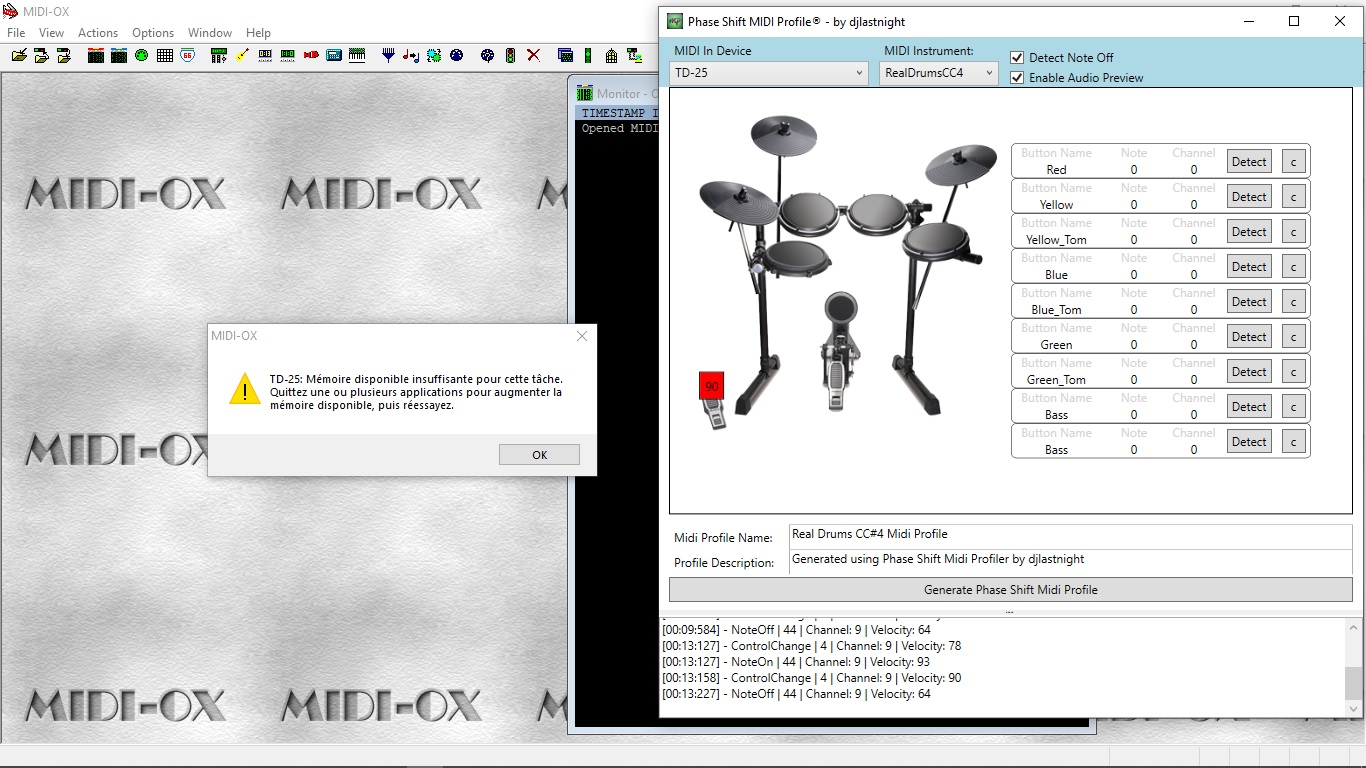The width and height of the screenshot is (1366, 768).
Task: Click the c button for the Yellow row
Action: (1293, 197)
